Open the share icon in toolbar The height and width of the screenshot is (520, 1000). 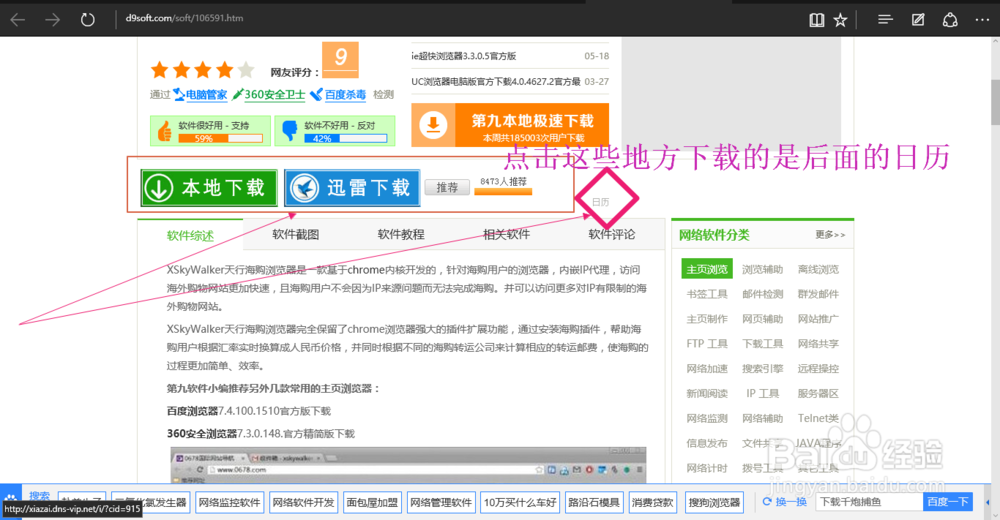pos(950,20)
